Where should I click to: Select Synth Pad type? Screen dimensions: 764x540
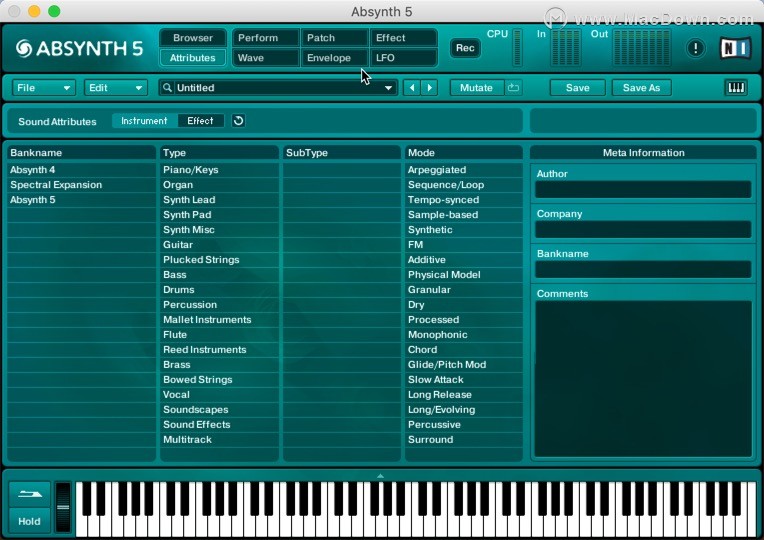[219, 215]
